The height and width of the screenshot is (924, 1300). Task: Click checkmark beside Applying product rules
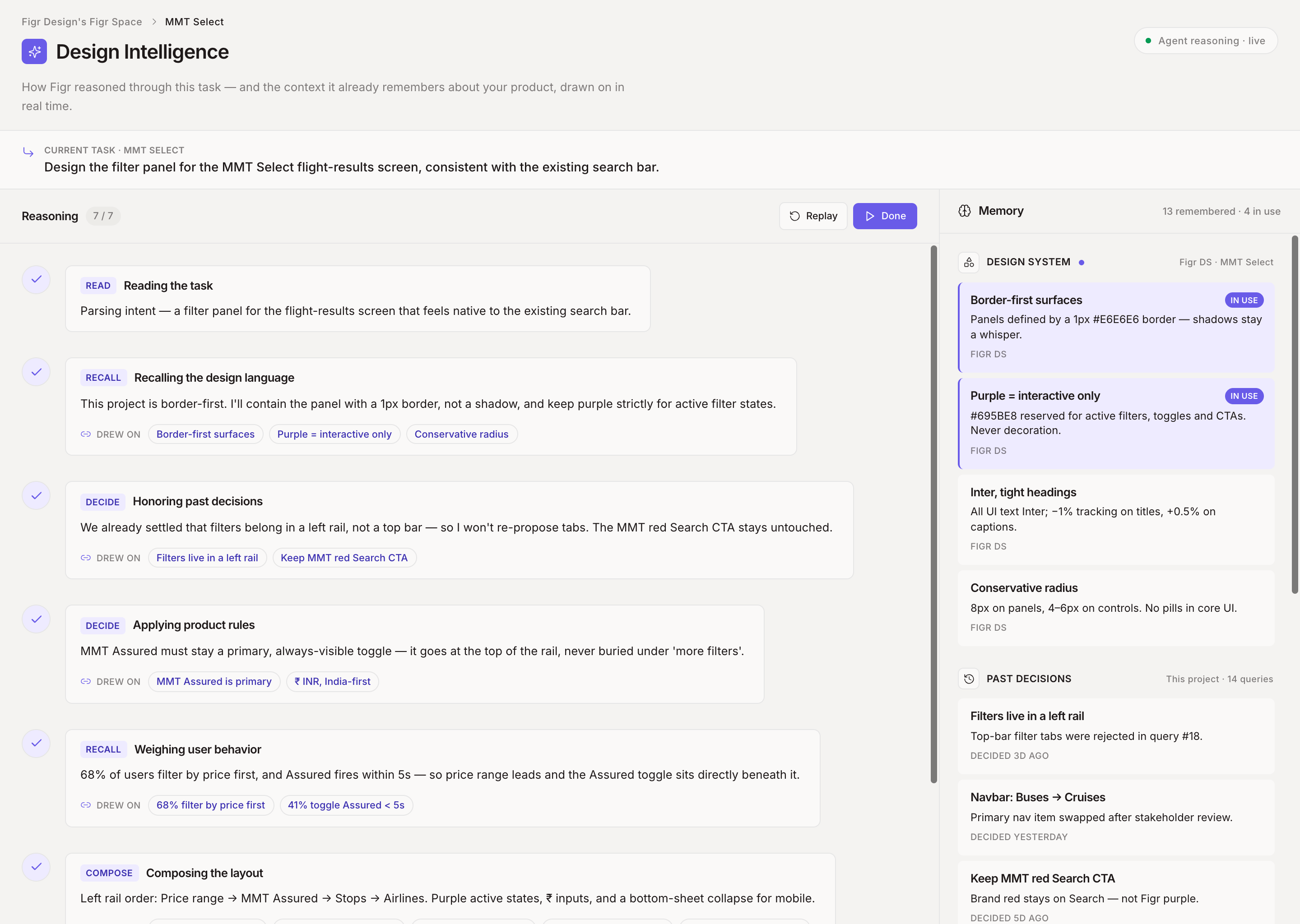click(37, 619)
